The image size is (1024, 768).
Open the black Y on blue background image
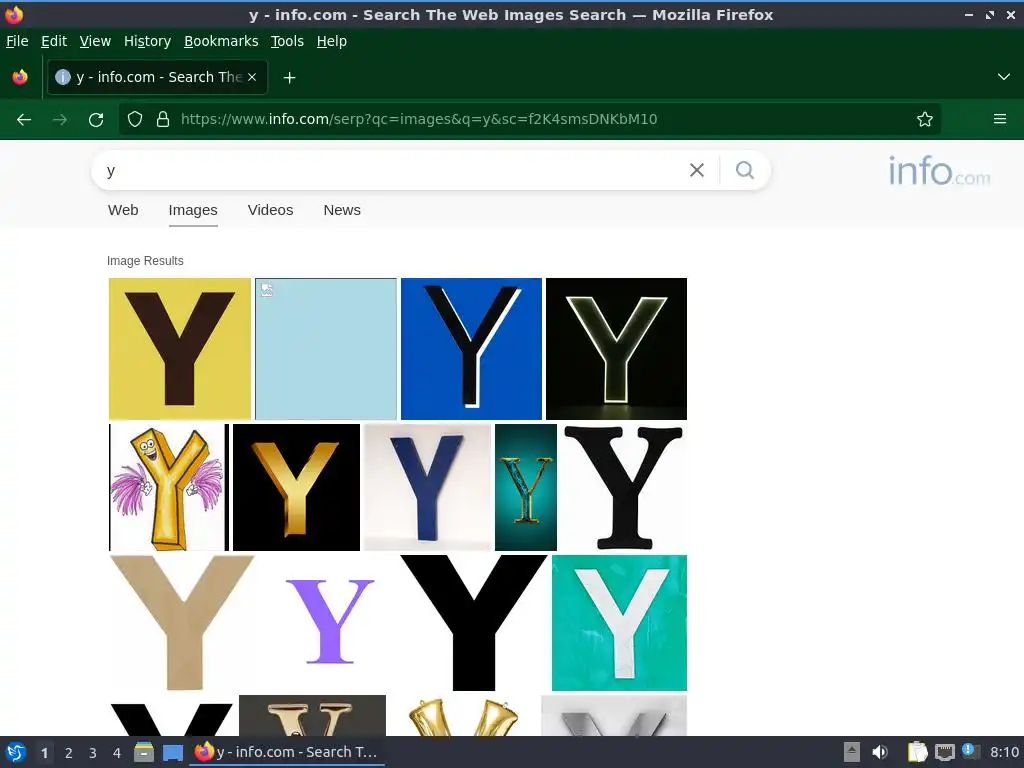tap(472, 349)
